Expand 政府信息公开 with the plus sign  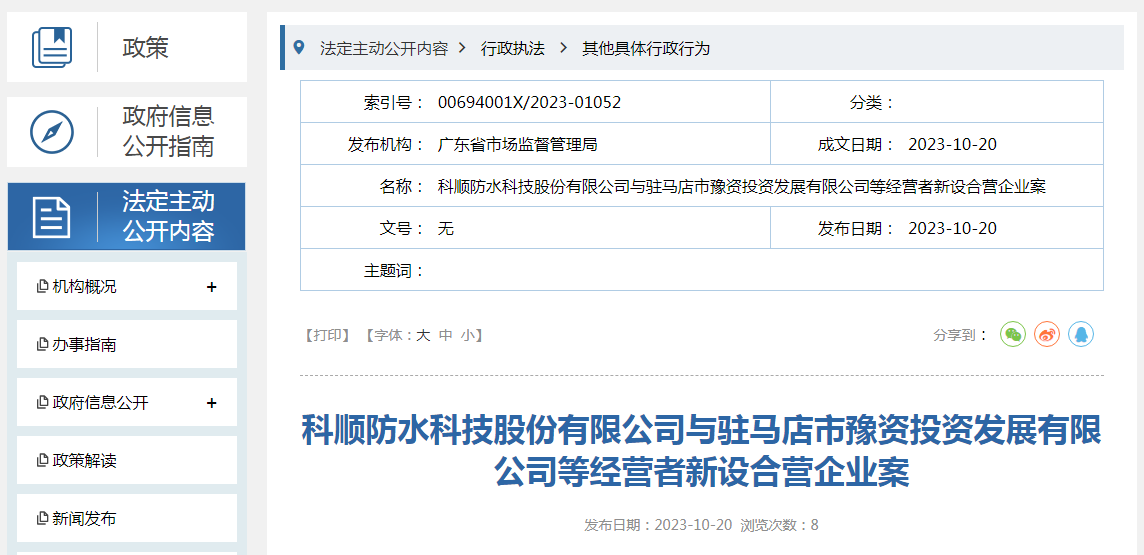212,403
